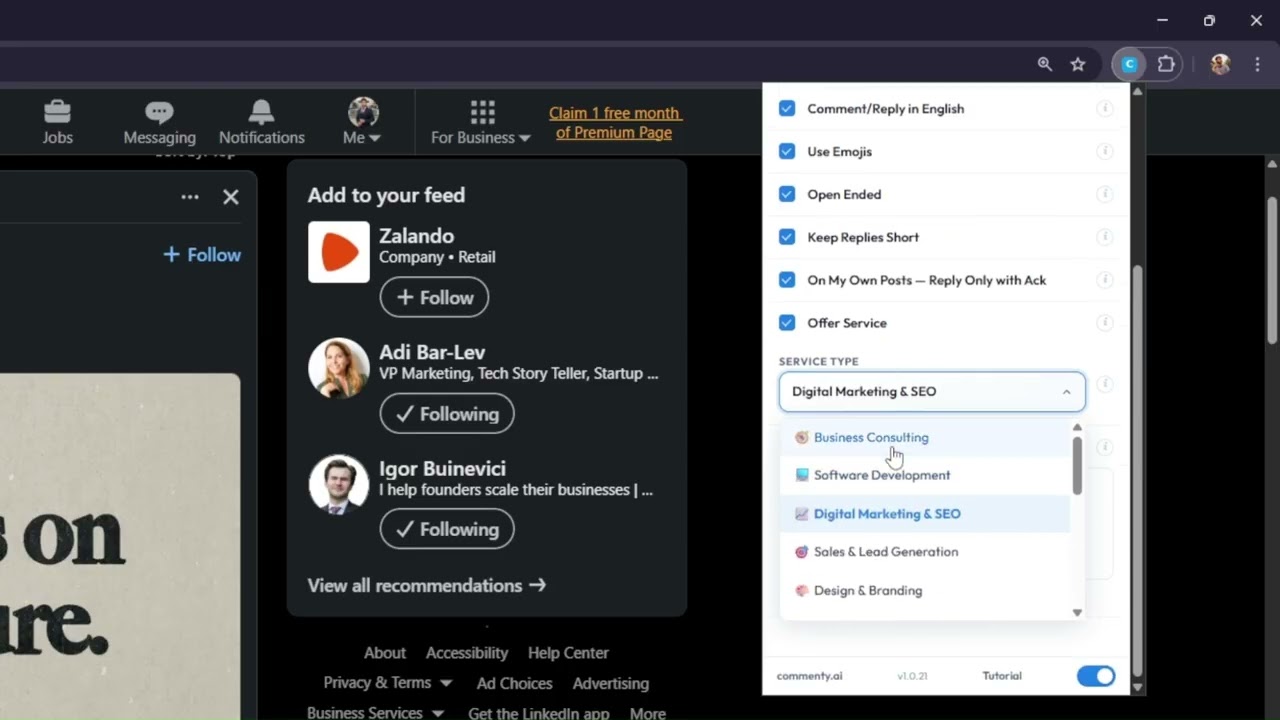The height and width of the screenshot is (720, 1280).
Task: Uncheck the Use Emojis option
Action: 787,151
